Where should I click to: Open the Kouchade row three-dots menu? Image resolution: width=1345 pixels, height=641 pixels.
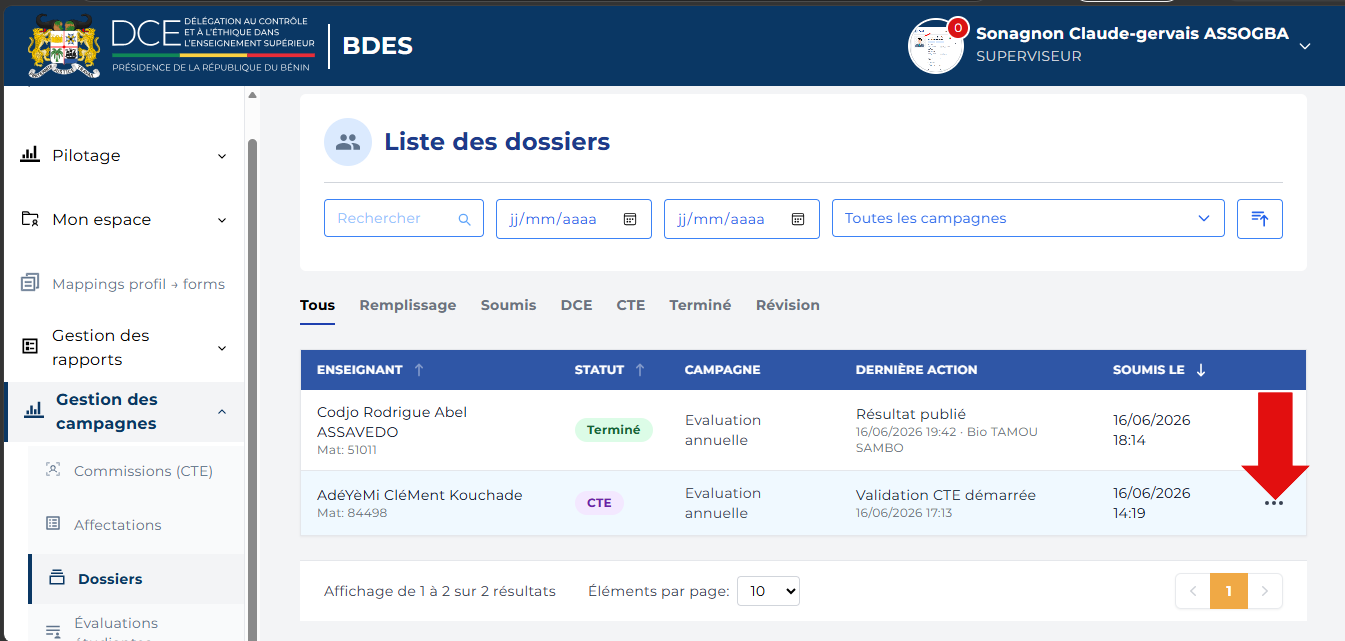tap(1273, 503)
